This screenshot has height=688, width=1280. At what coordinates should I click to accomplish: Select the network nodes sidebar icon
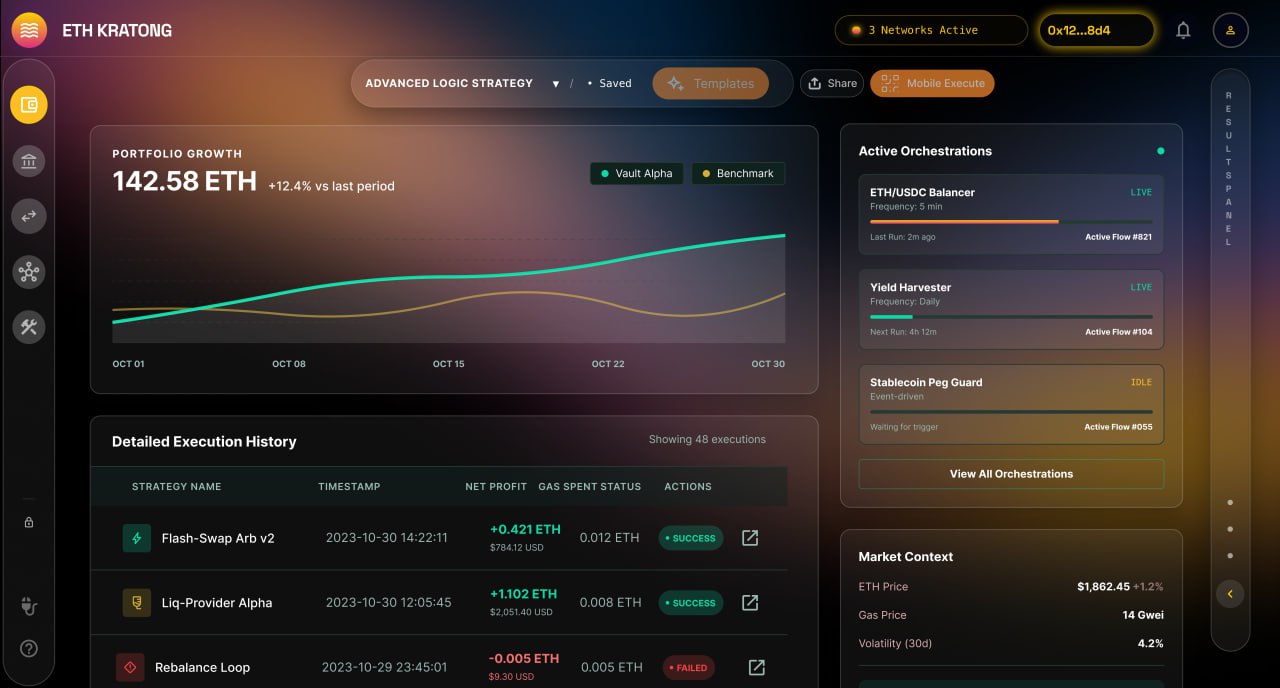click(29, 271)
